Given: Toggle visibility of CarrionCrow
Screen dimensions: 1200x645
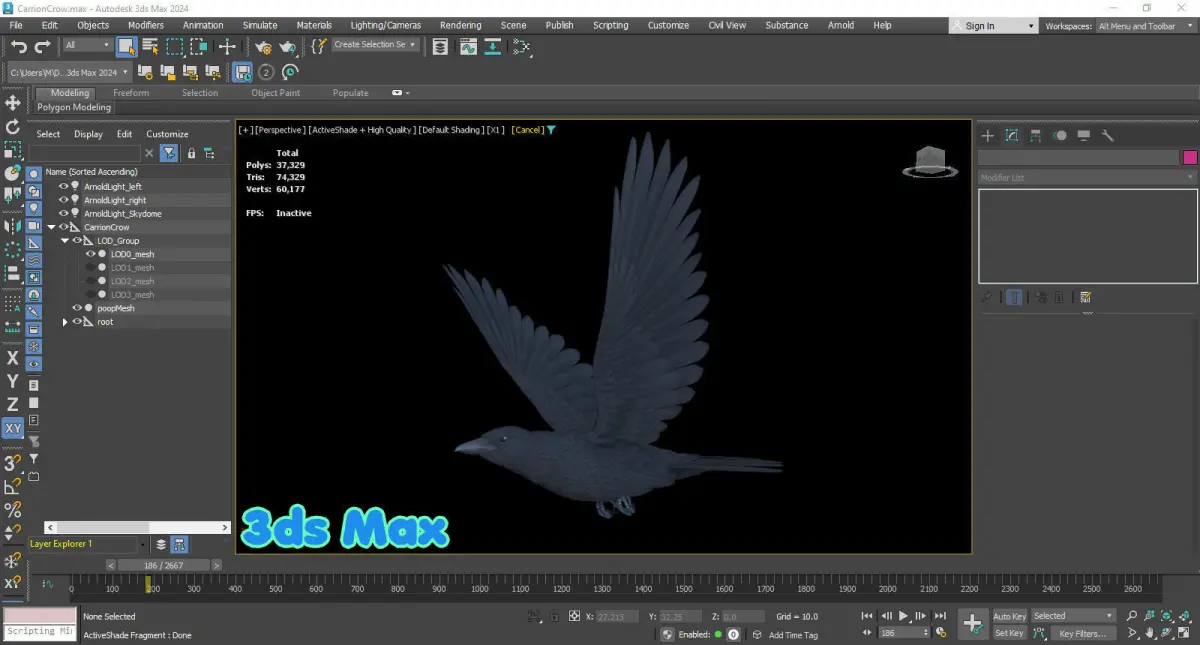Looking at the screenshot, I should point(63,227).
